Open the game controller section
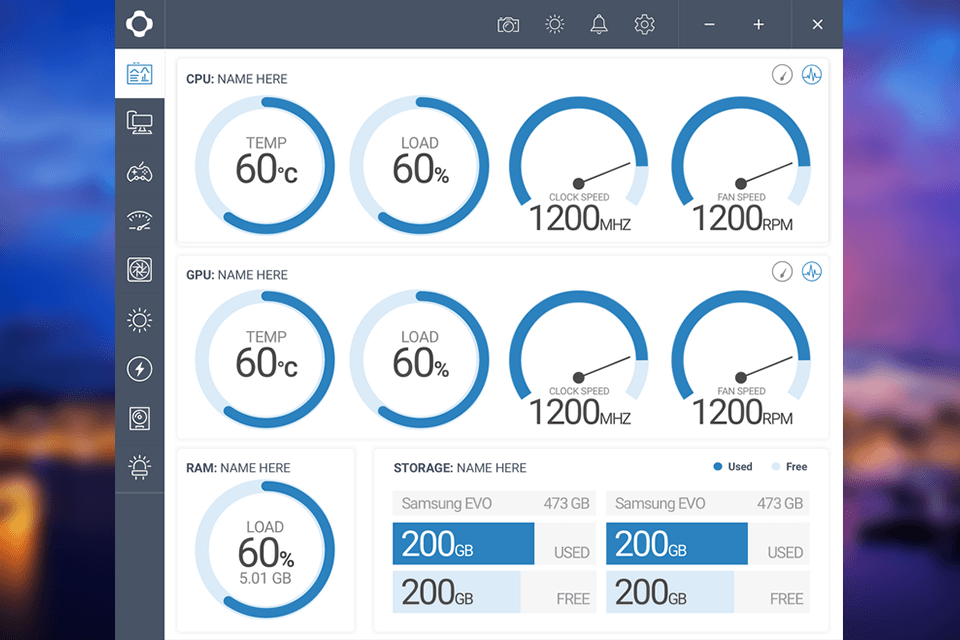Viewport: 960px width, 640px height. (x=140, y=171)
